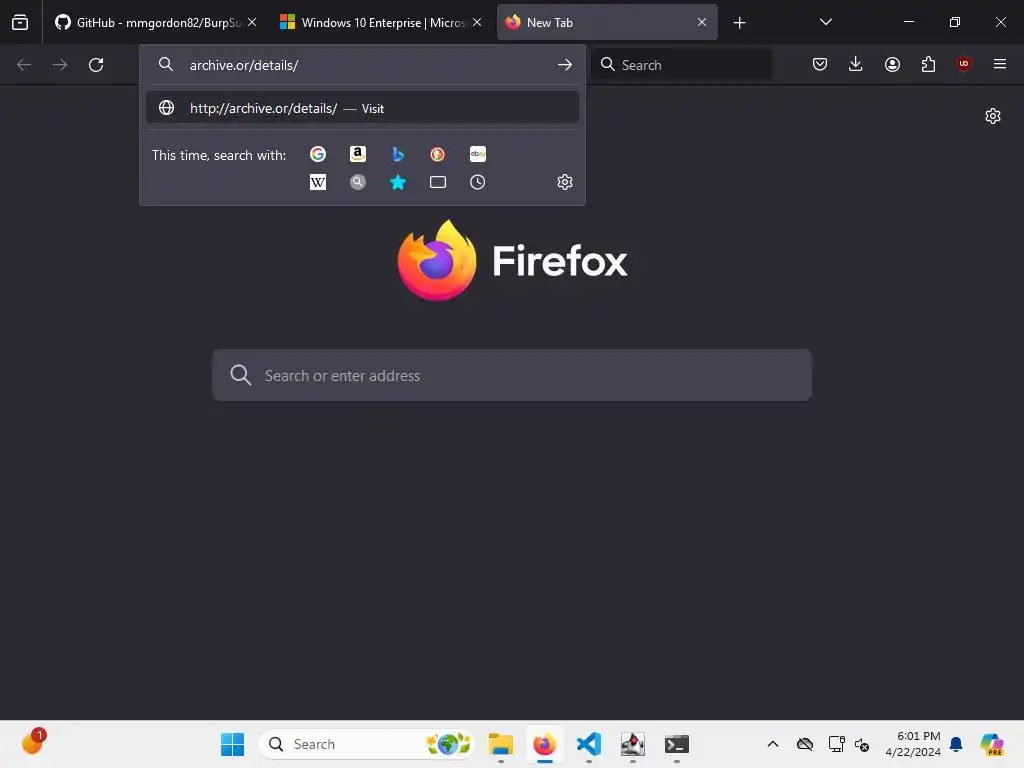Close the Windows 10 Enterprise tab
The image size is (1024, 768).
[x=477, y=22]
